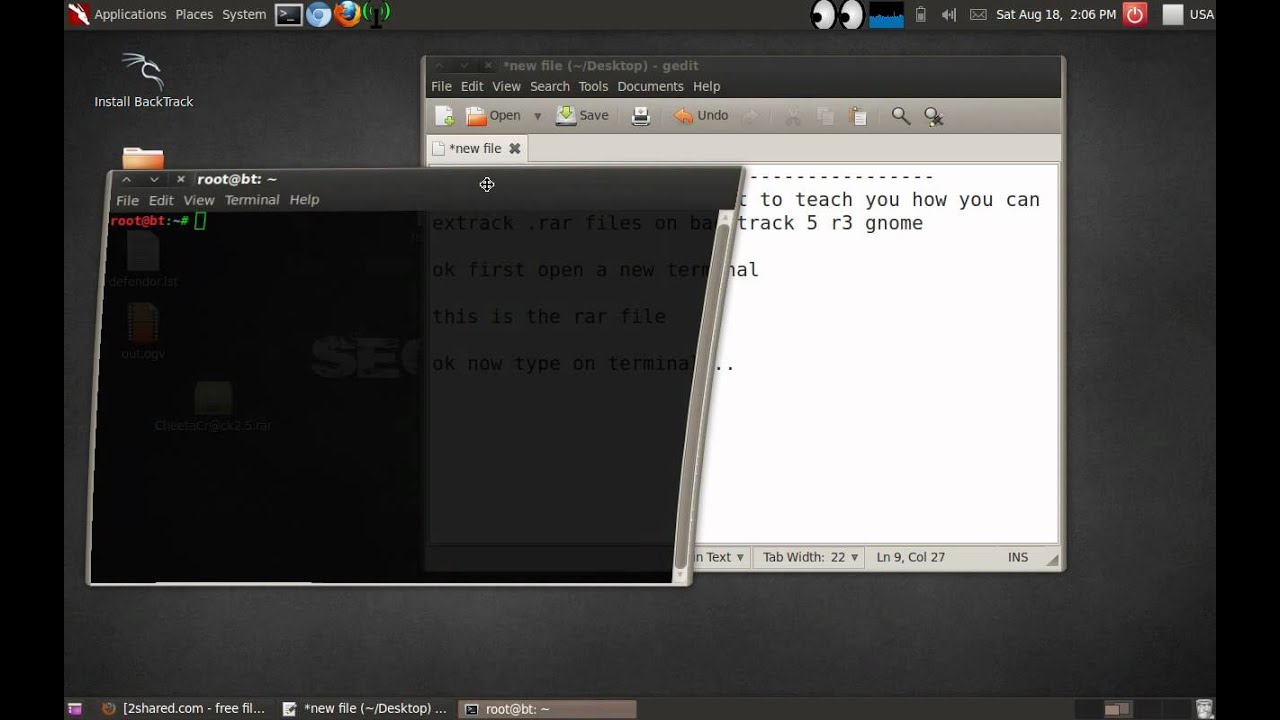
Task: Click the show desktop button
Action: pos(75,709)
